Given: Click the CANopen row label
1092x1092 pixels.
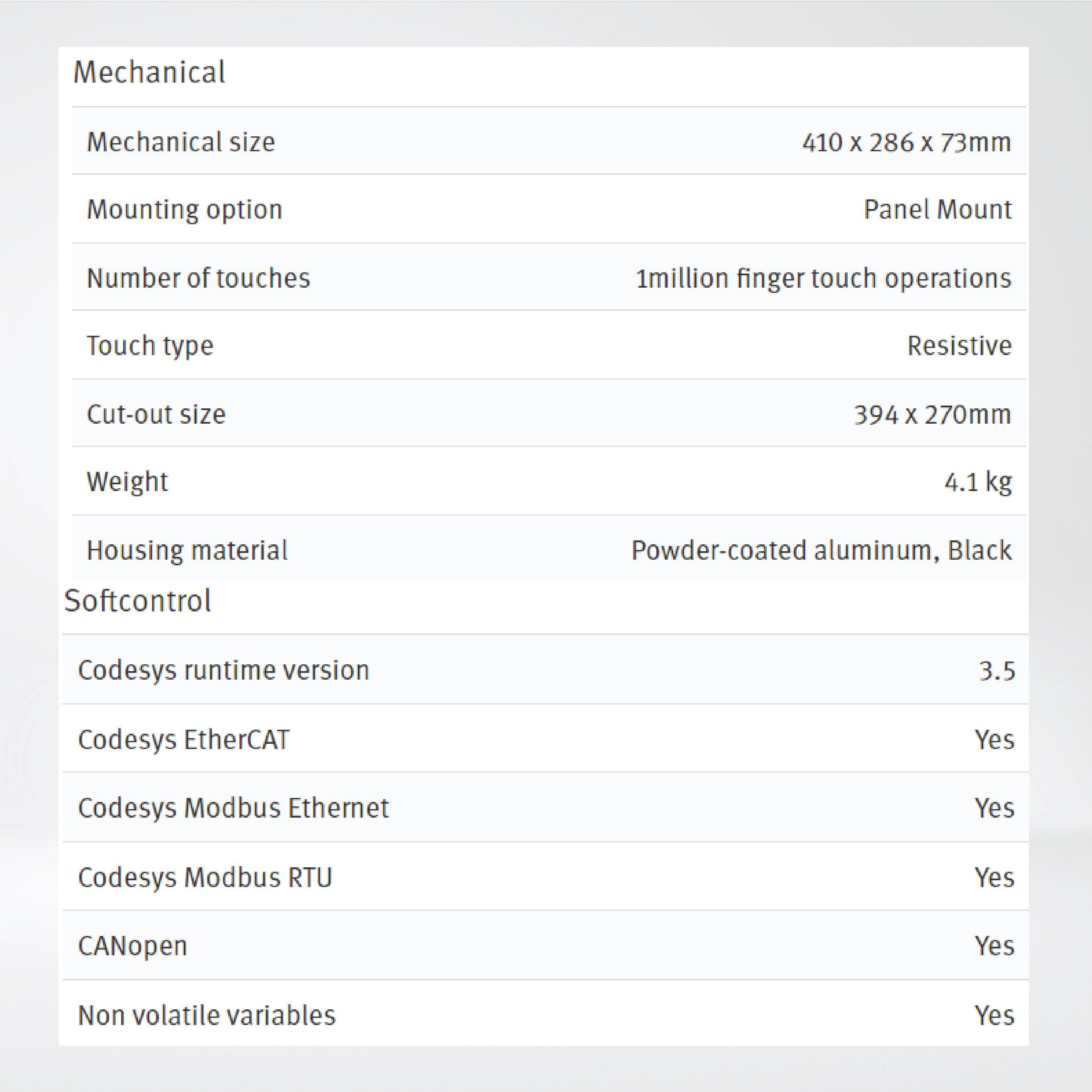Looking at the screenshot, I should click(x=132, y=946).
